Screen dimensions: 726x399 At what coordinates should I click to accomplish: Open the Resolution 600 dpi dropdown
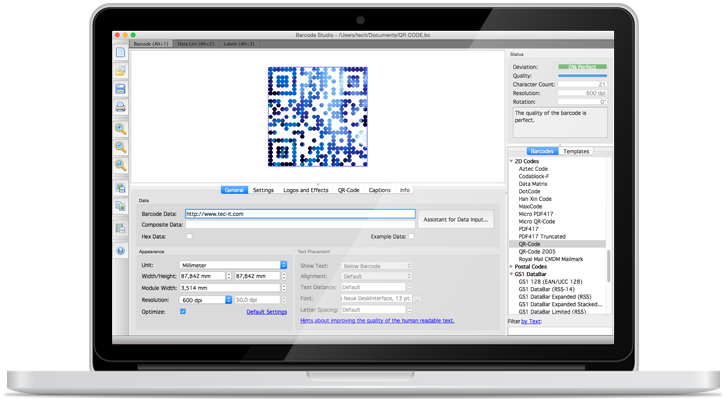[206, 300]
